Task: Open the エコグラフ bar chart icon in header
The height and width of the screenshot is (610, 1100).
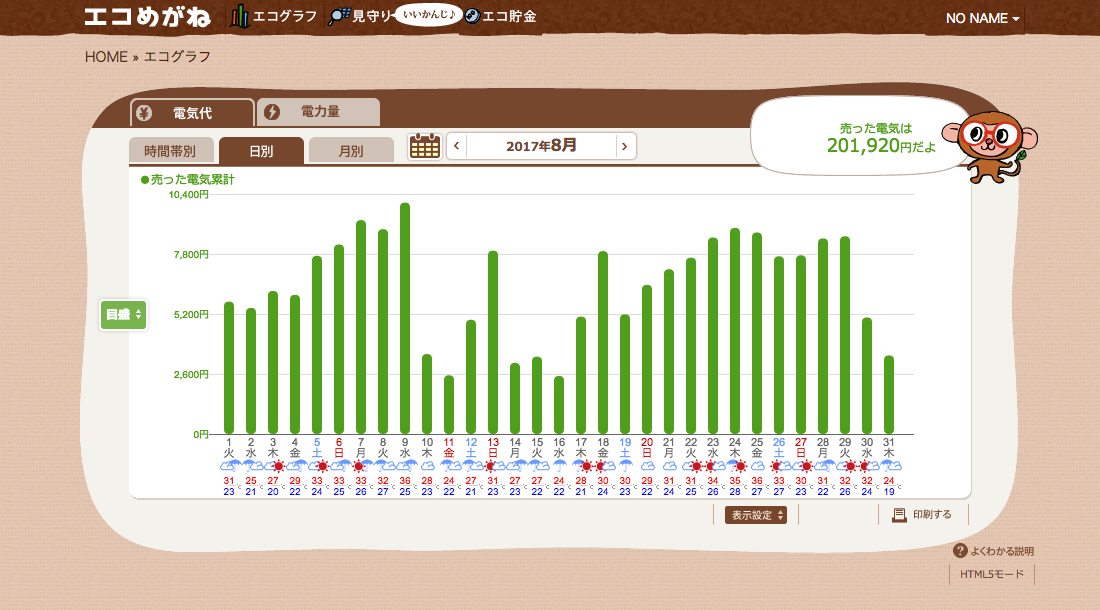Action: click(x=239, y=16)
